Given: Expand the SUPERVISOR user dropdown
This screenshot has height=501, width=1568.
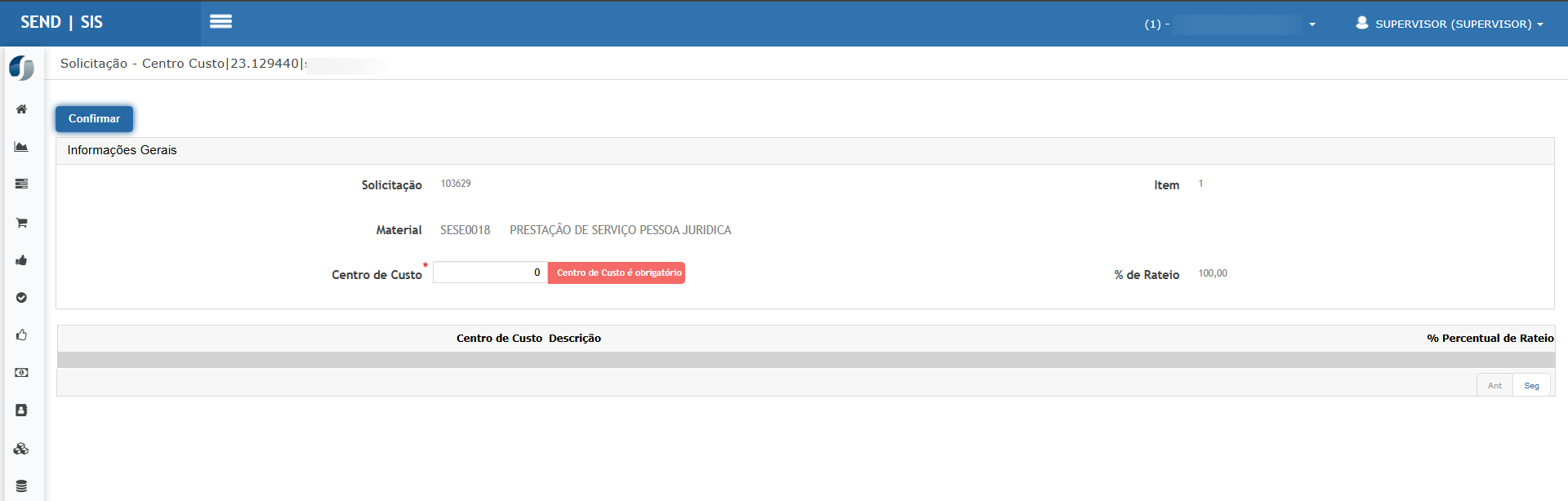Looking at the screenshot, I should click(1450, 24).
